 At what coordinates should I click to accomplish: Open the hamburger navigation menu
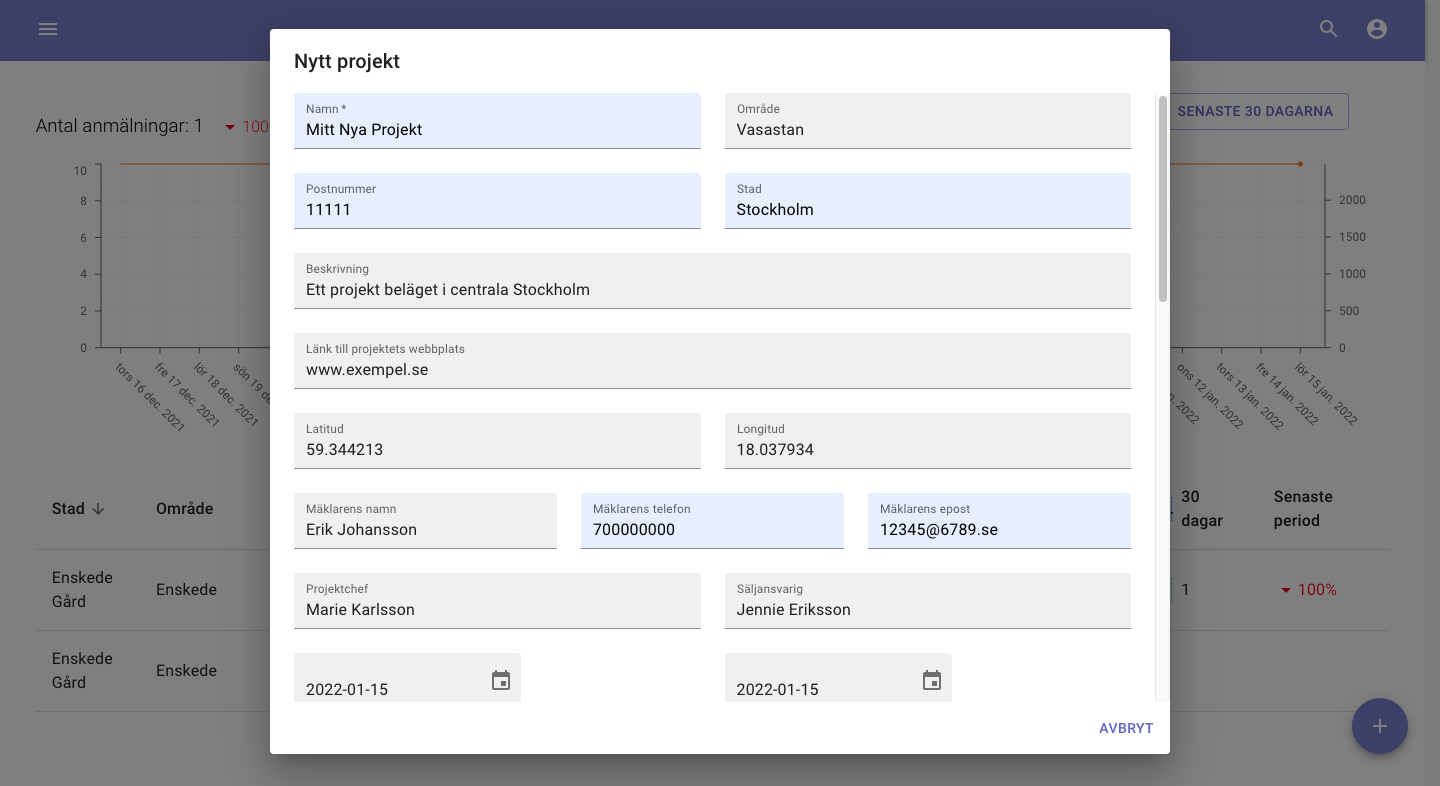tap(48, 29)
